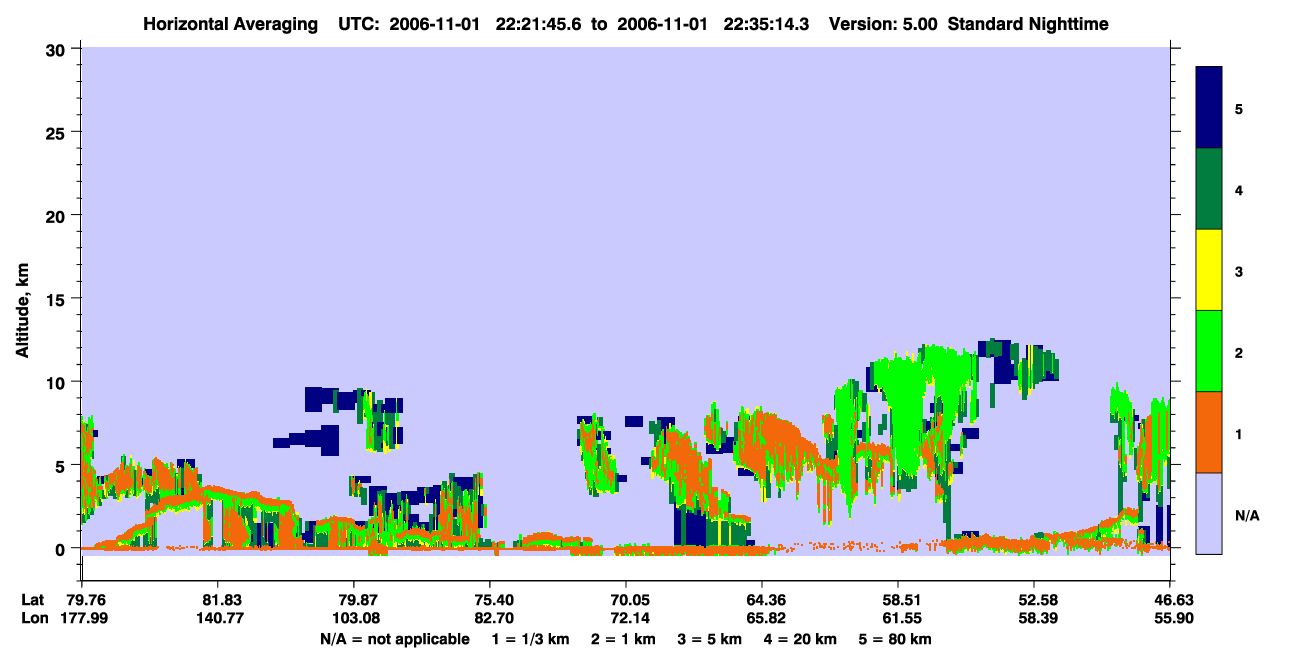Viewport: 1300px width, 667px height.
Task: Click legend note '5 = 80 km'
Action: coord(896,639)
